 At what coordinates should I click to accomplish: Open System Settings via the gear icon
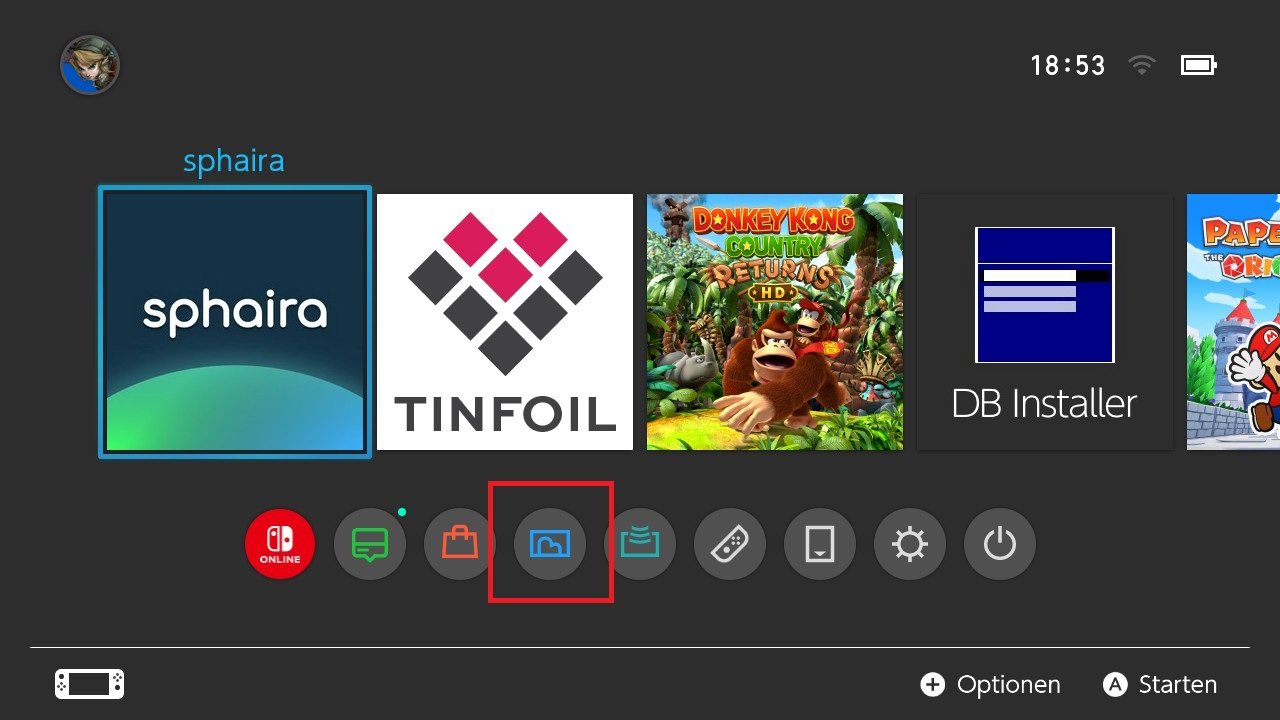point(910,545)
